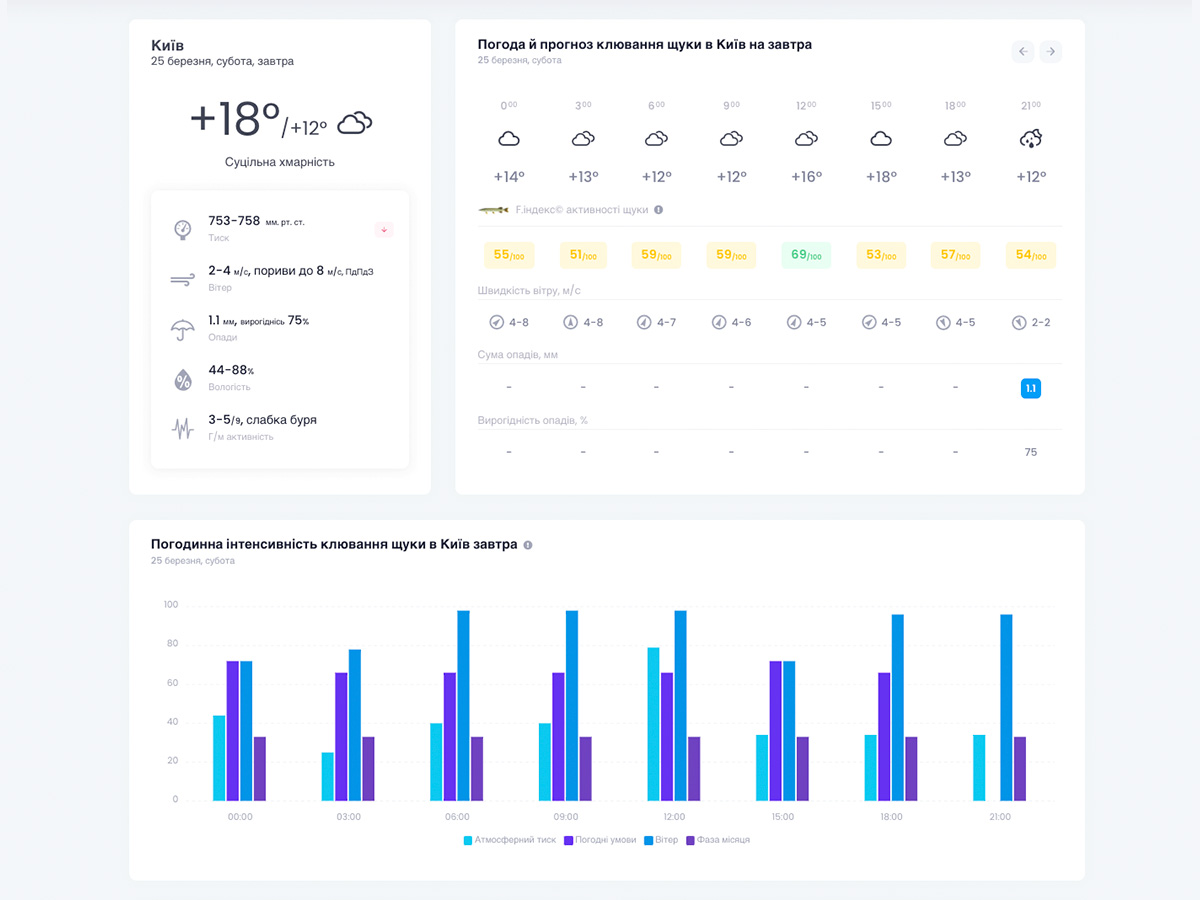The width and height of the screenshot is (1200, 900).
Task: Click the geomagnetic activity pulse icon
Action: click(182, 428)
